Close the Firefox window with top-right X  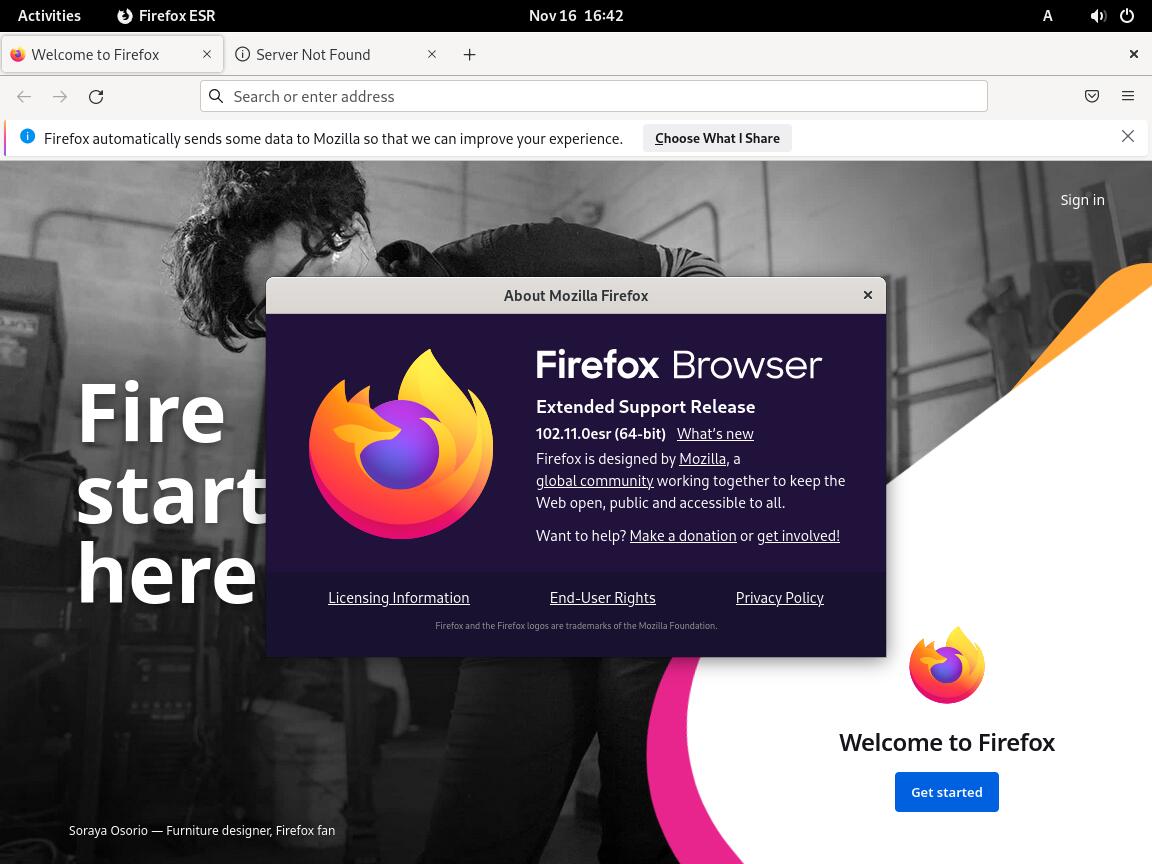tap(1134, 54)
